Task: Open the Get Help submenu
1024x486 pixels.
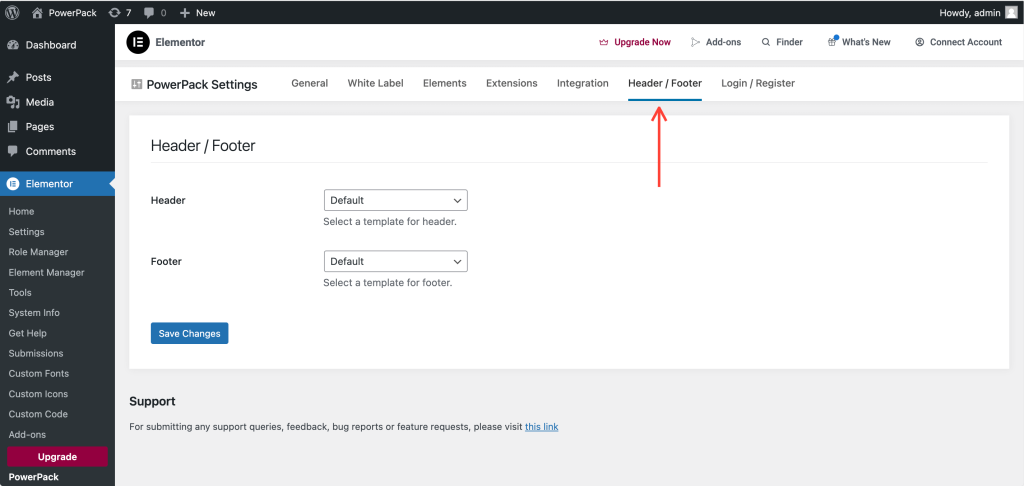Action: 27,333
